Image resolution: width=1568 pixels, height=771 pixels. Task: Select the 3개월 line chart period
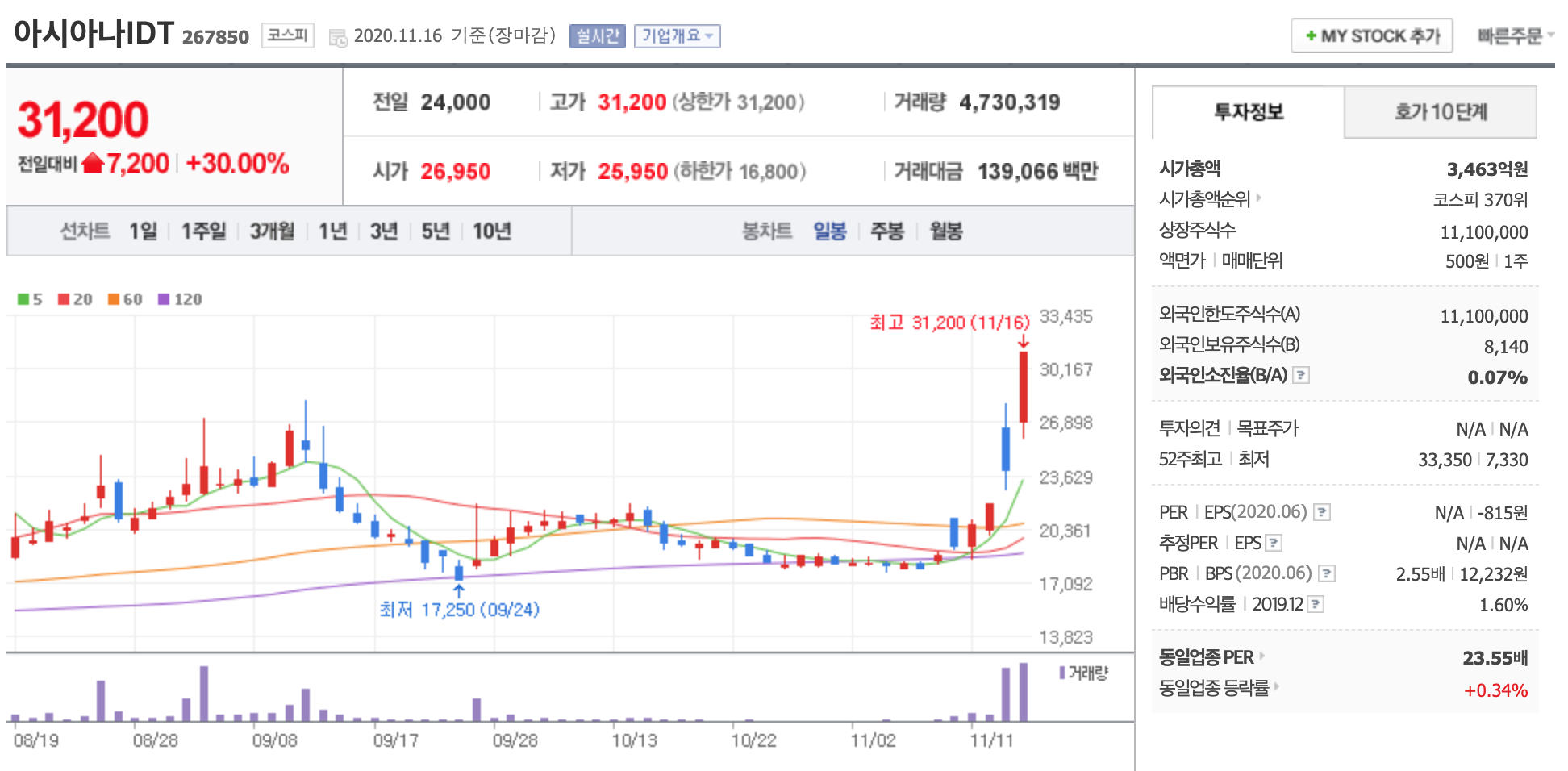click(x=272, y=231)
